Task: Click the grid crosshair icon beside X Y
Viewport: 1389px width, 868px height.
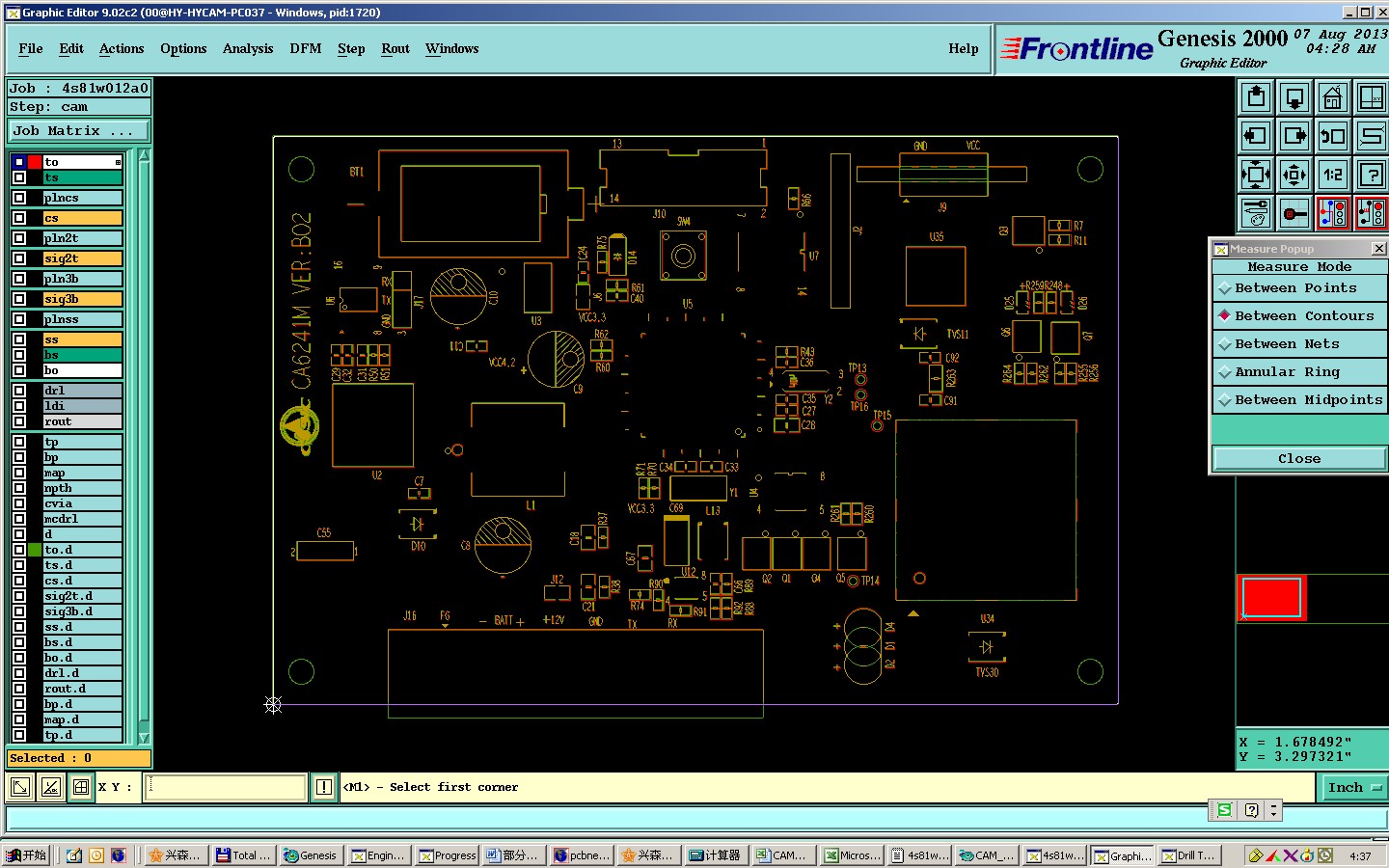Action: [x=81, y=787]
